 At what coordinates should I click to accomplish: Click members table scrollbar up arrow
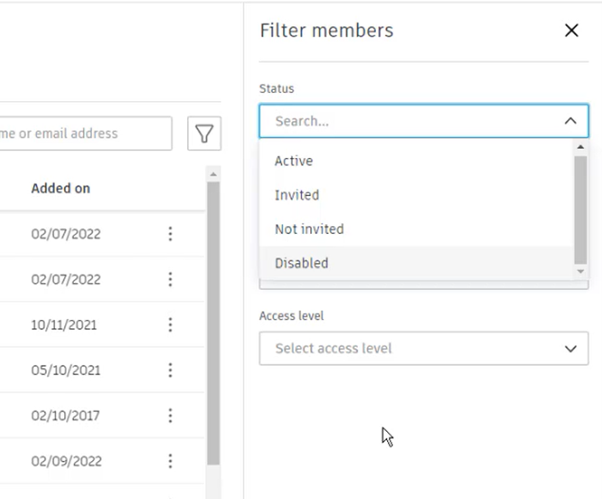(213, 175)
